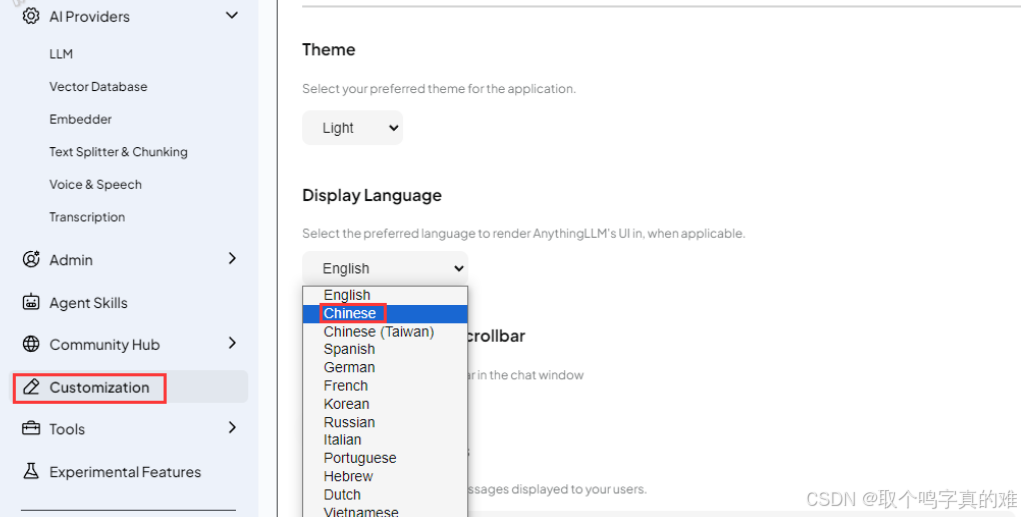Viewport: 1021px width, 517px height.
Task: Open Transcription settings
Action: pyautogui.click(x=87, y=217)
